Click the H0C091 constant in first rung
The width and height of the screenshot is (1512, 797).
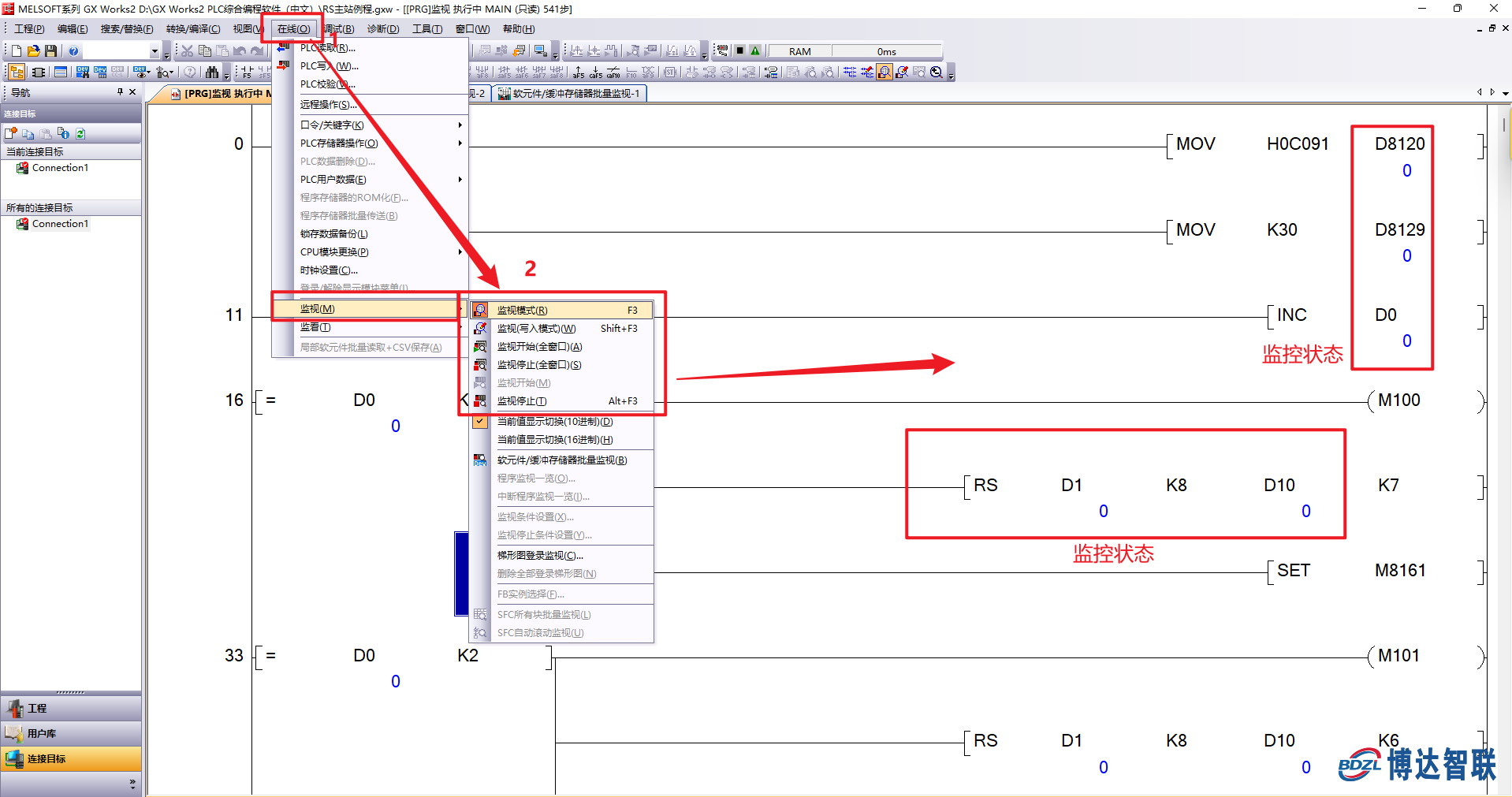[1298, 143]
